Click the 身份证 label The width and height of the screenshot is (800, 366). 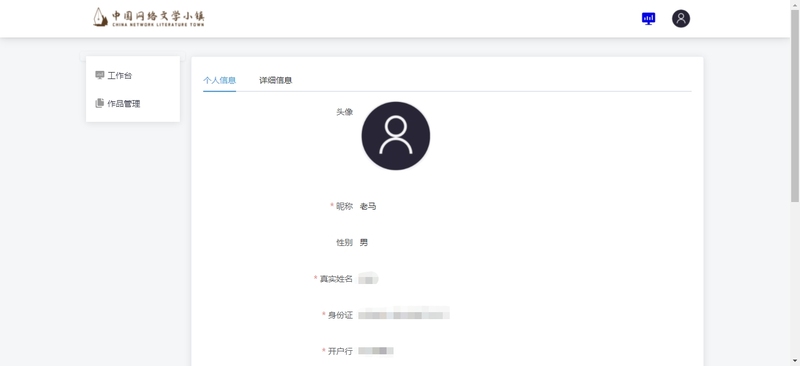340,315
